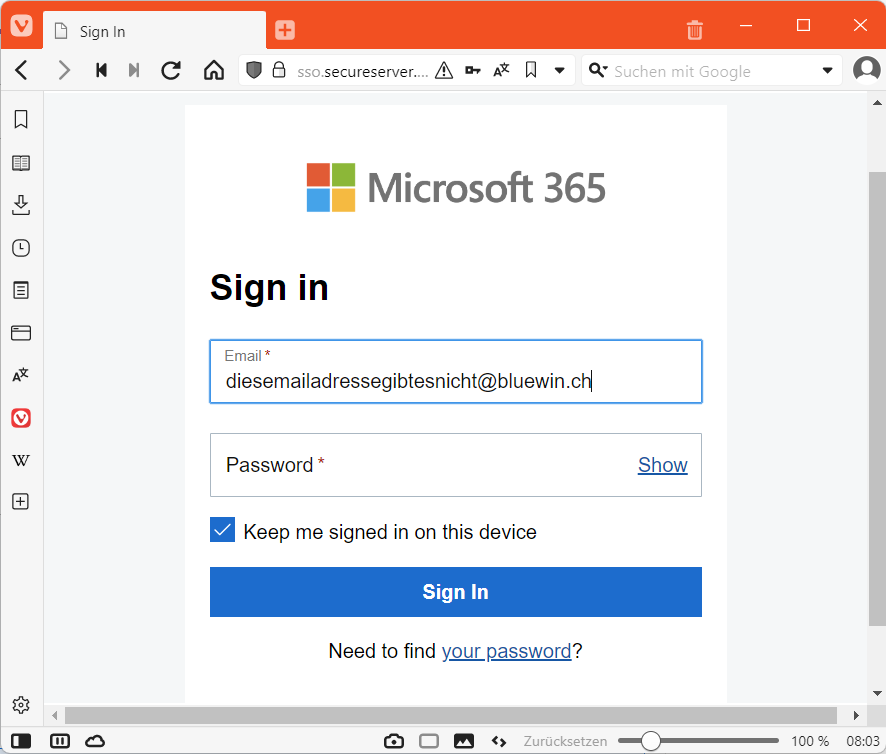Show site info via padlock icon
The width and height of the screenshot is (886, 754).
279,70
